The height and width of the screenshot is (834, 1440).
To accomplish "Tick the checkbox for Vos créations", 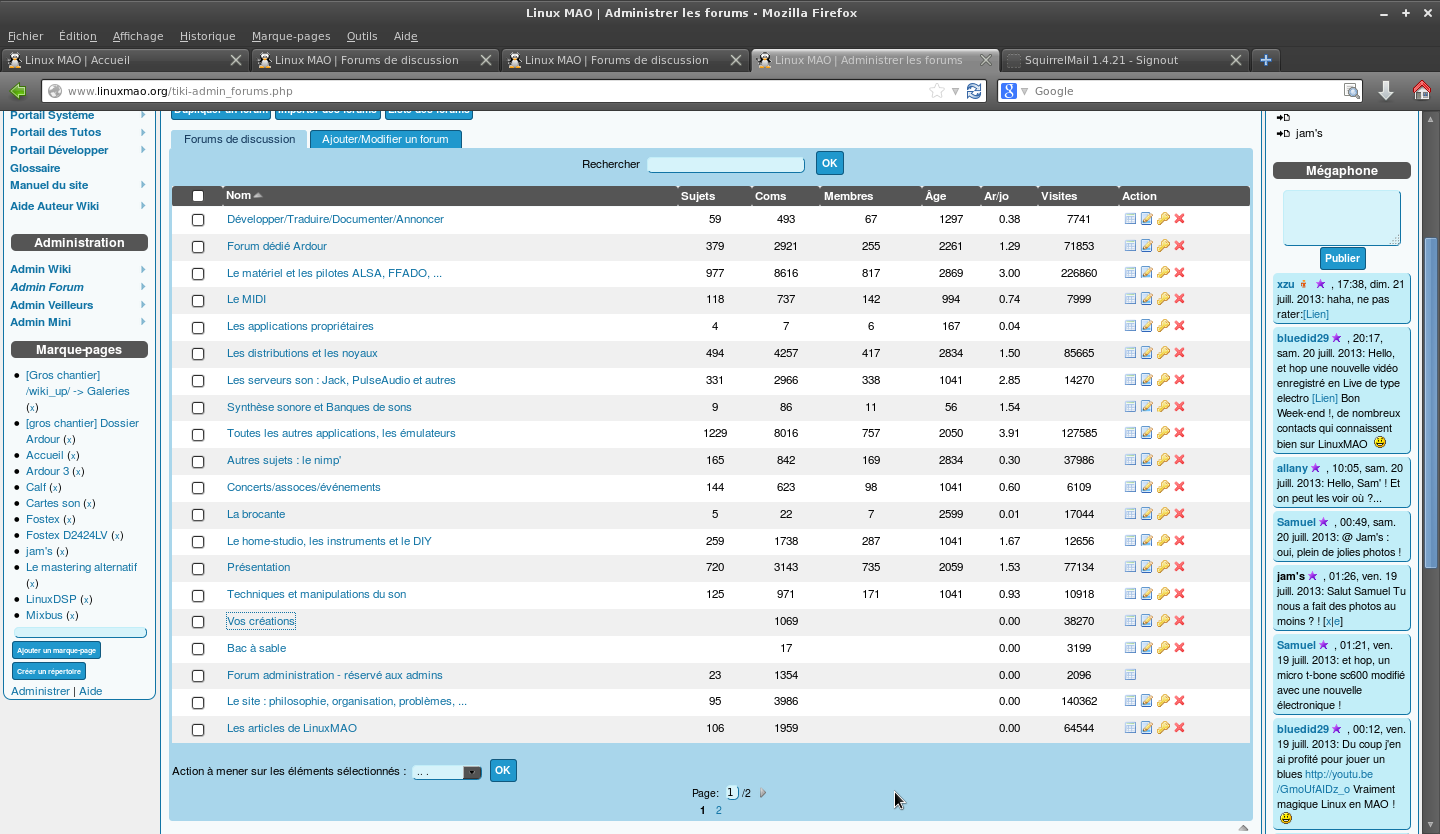I will click(198, 622).
